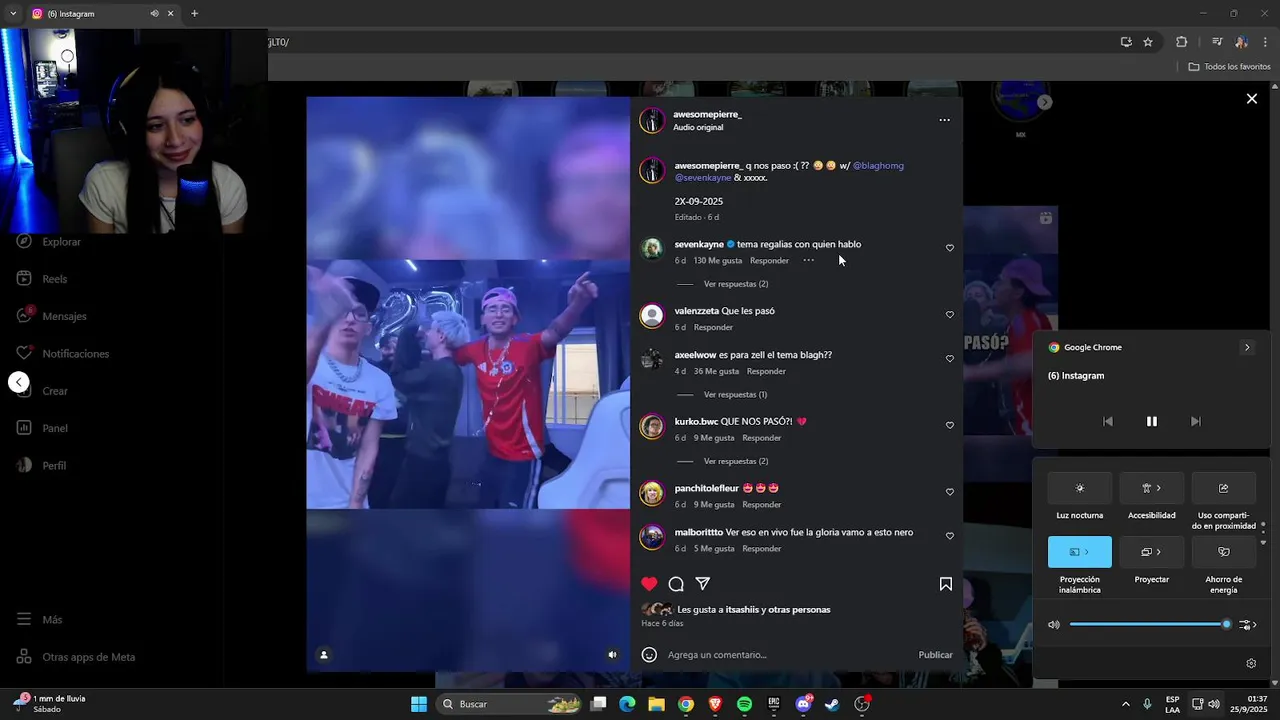Open the comment bubble icon on the post

676,584
